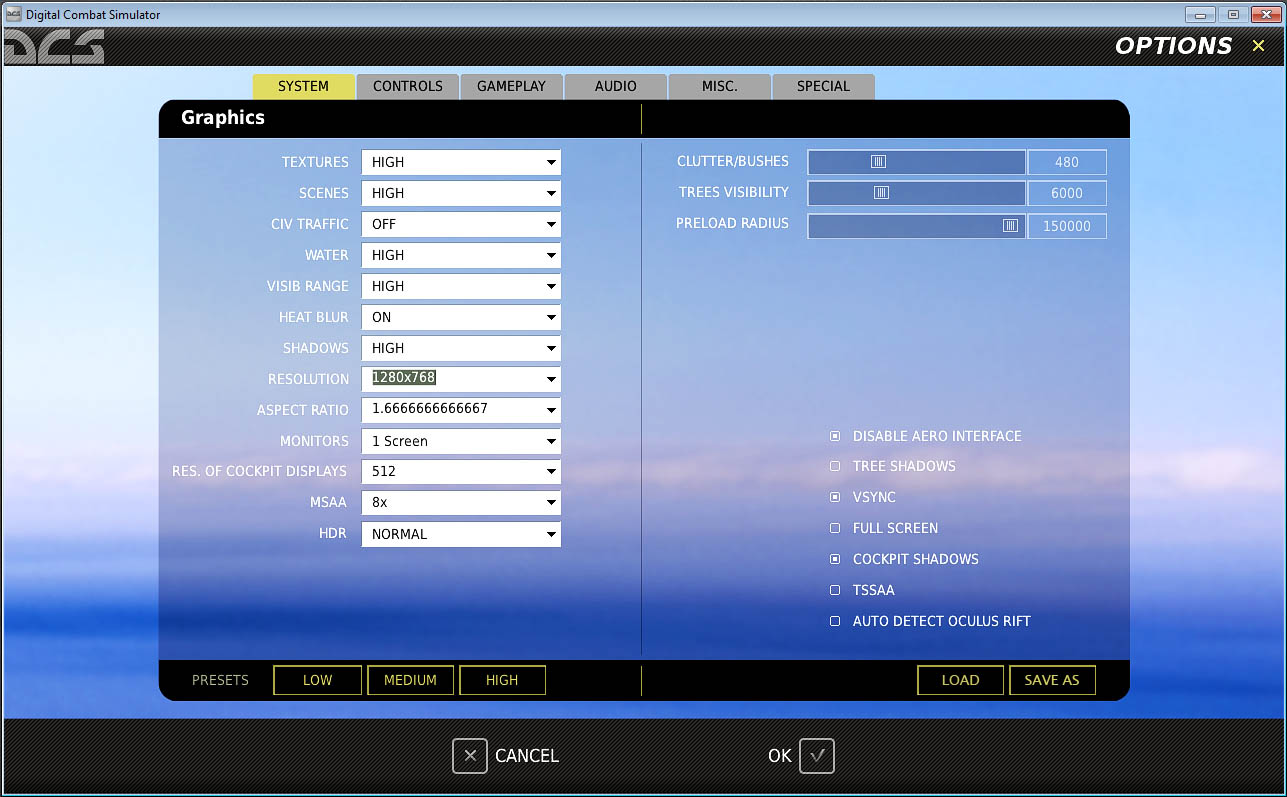1287x797 pixels.
Task: Click the app icon in title bar
Action: click(13, 14)
